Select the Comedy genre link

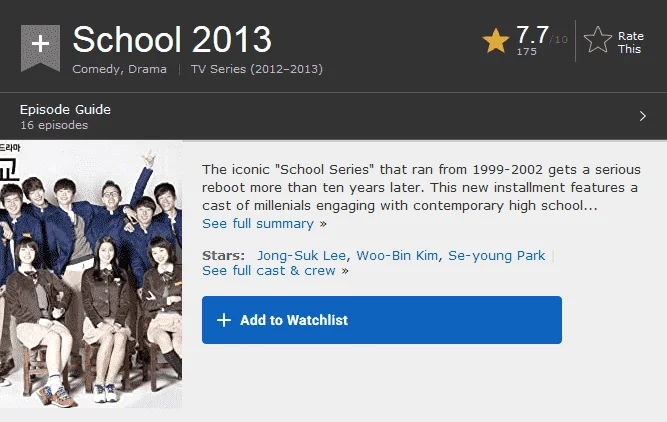(96, 69)
